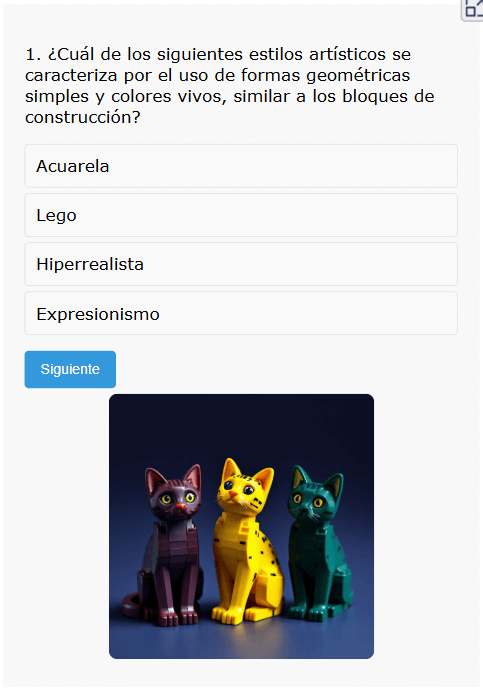Screen dimensions: 483x689
Task: Open the Lego cats illustration
Action: (241, 526)
